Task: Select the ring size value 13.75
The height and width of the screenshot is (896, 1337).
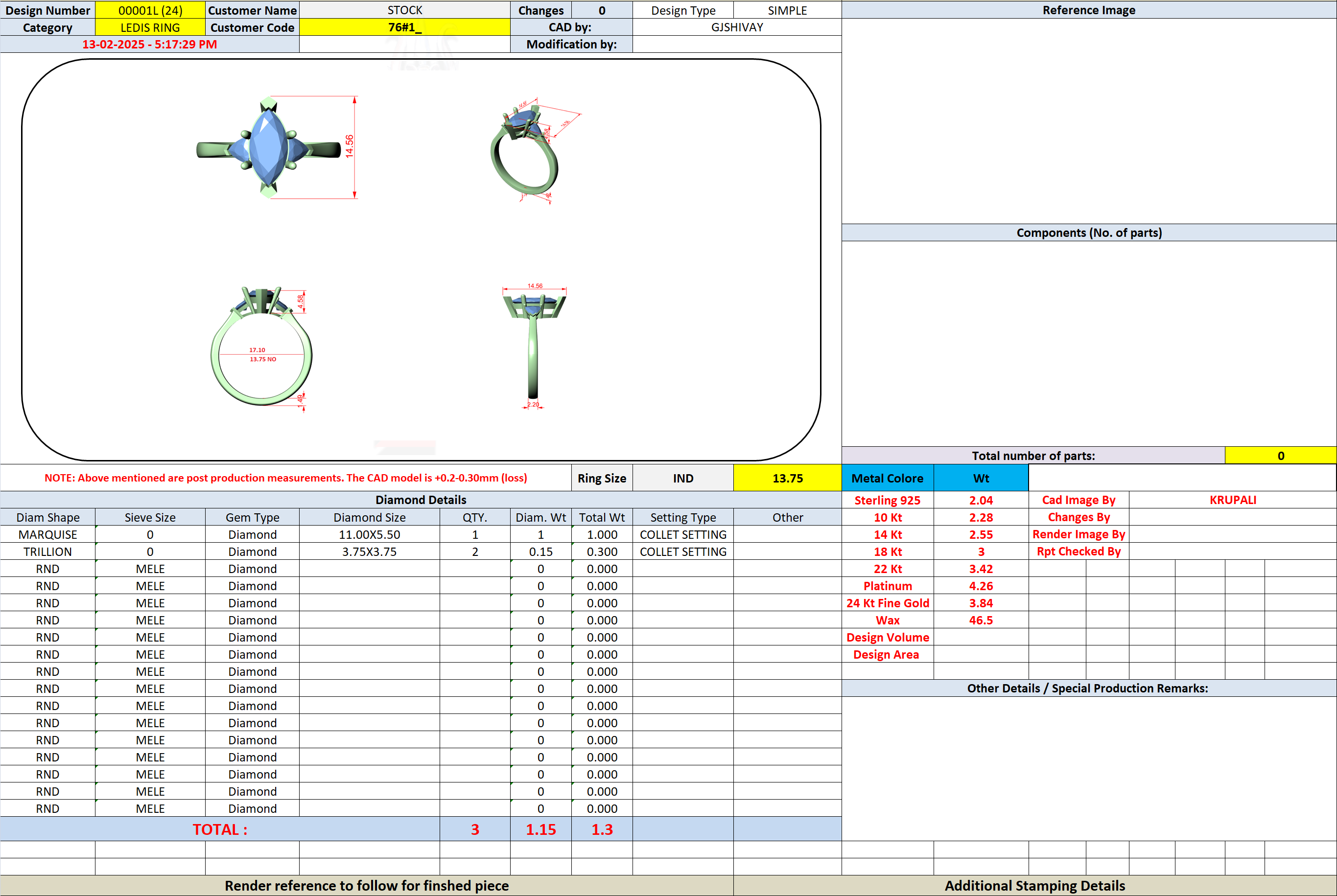Action: [787, 478]
